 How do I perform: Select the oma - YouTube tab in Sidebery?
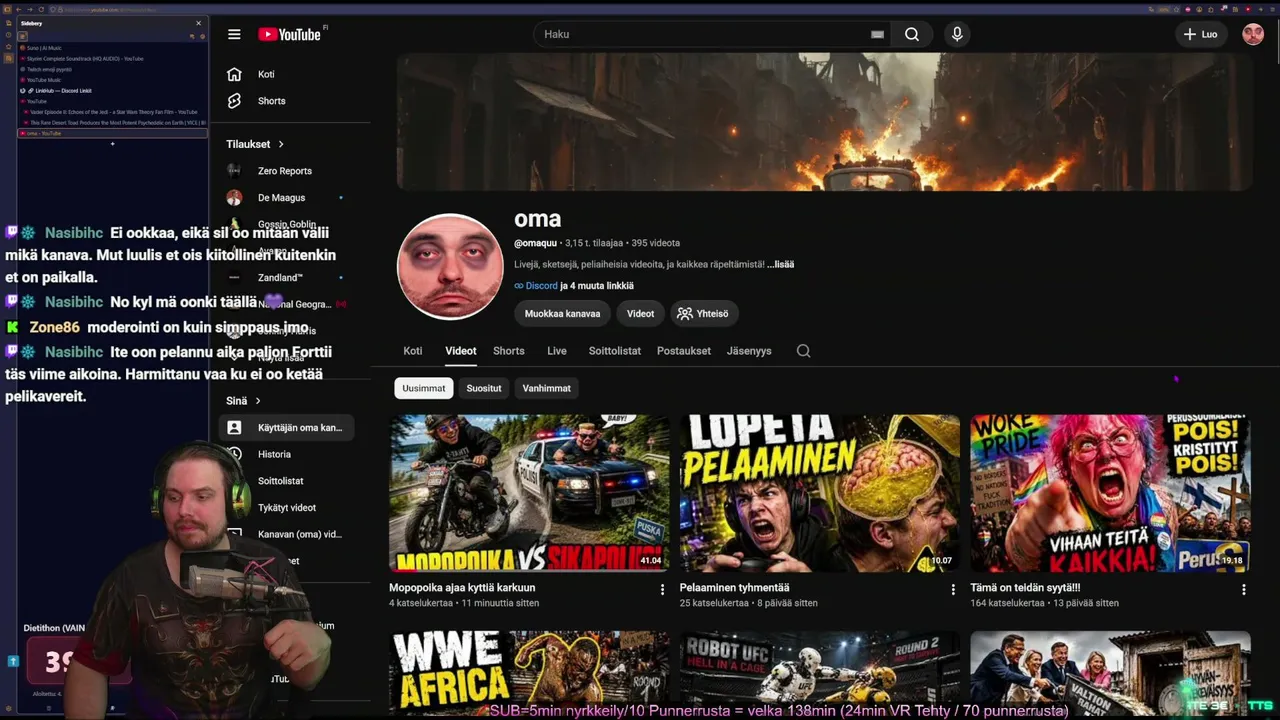[112, 133]
